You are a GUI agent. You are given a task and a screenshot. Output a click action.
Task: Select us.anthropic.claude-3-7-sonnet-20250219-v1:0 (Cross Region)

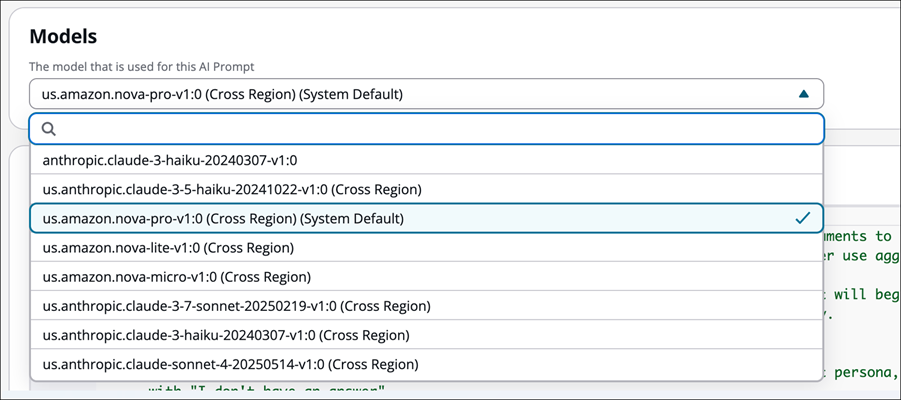(236, 306)
